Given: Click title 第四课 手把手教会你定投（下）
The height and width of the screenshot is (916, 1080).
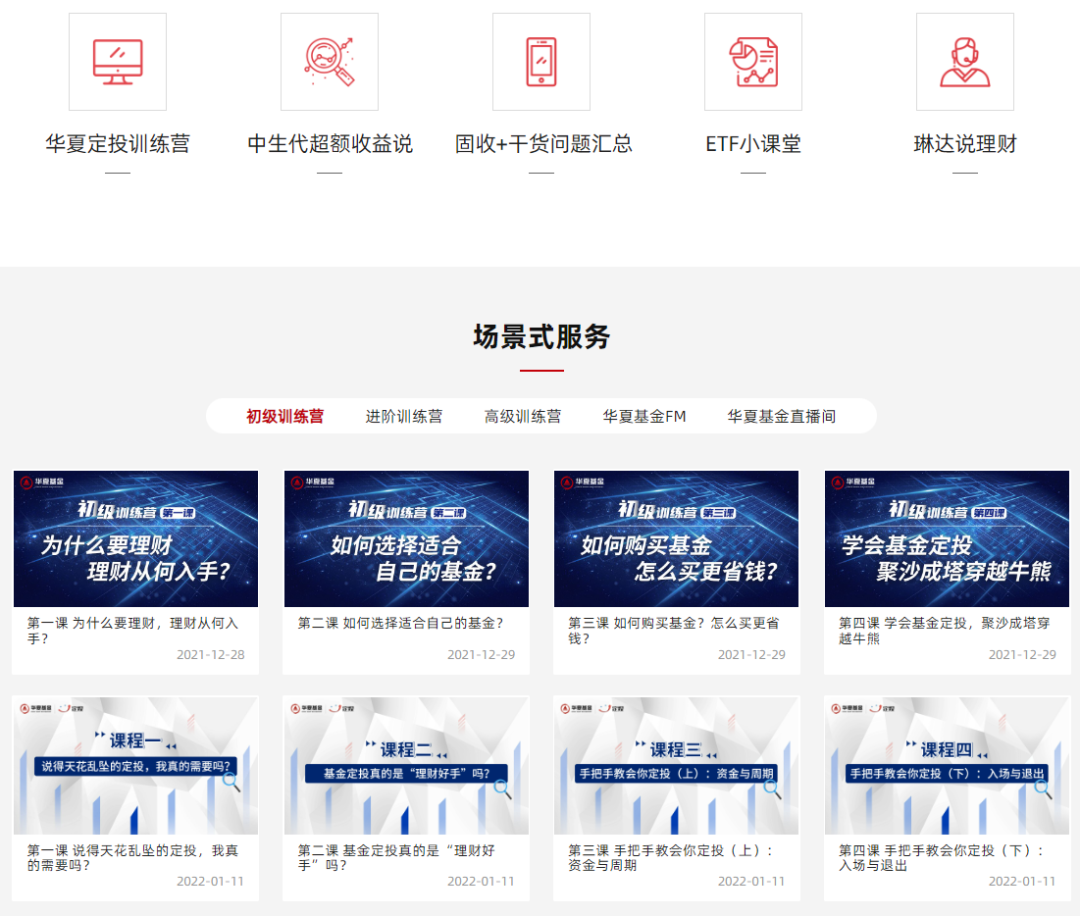Looking at the screenshot, I should (x=941, y=857).
